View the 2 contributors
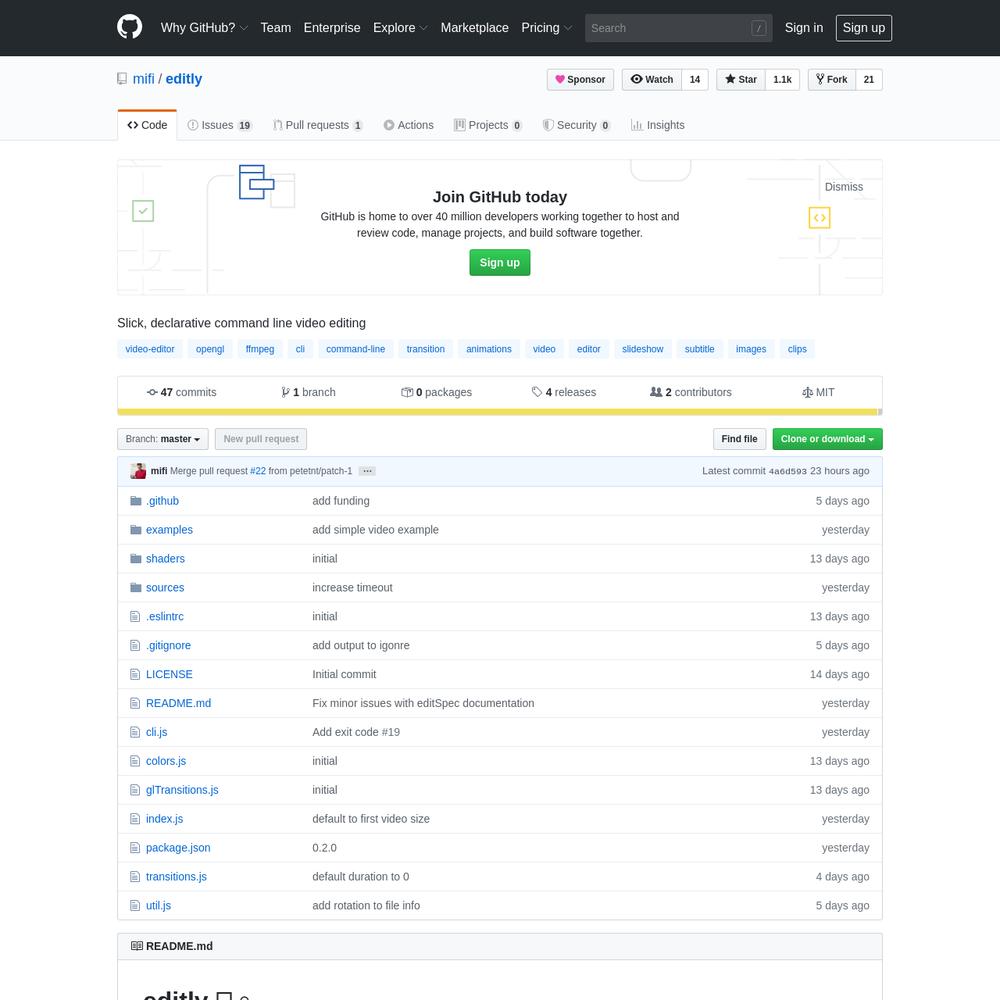This screenshot has height=1000, width=1000. click(x=691, y=392)
